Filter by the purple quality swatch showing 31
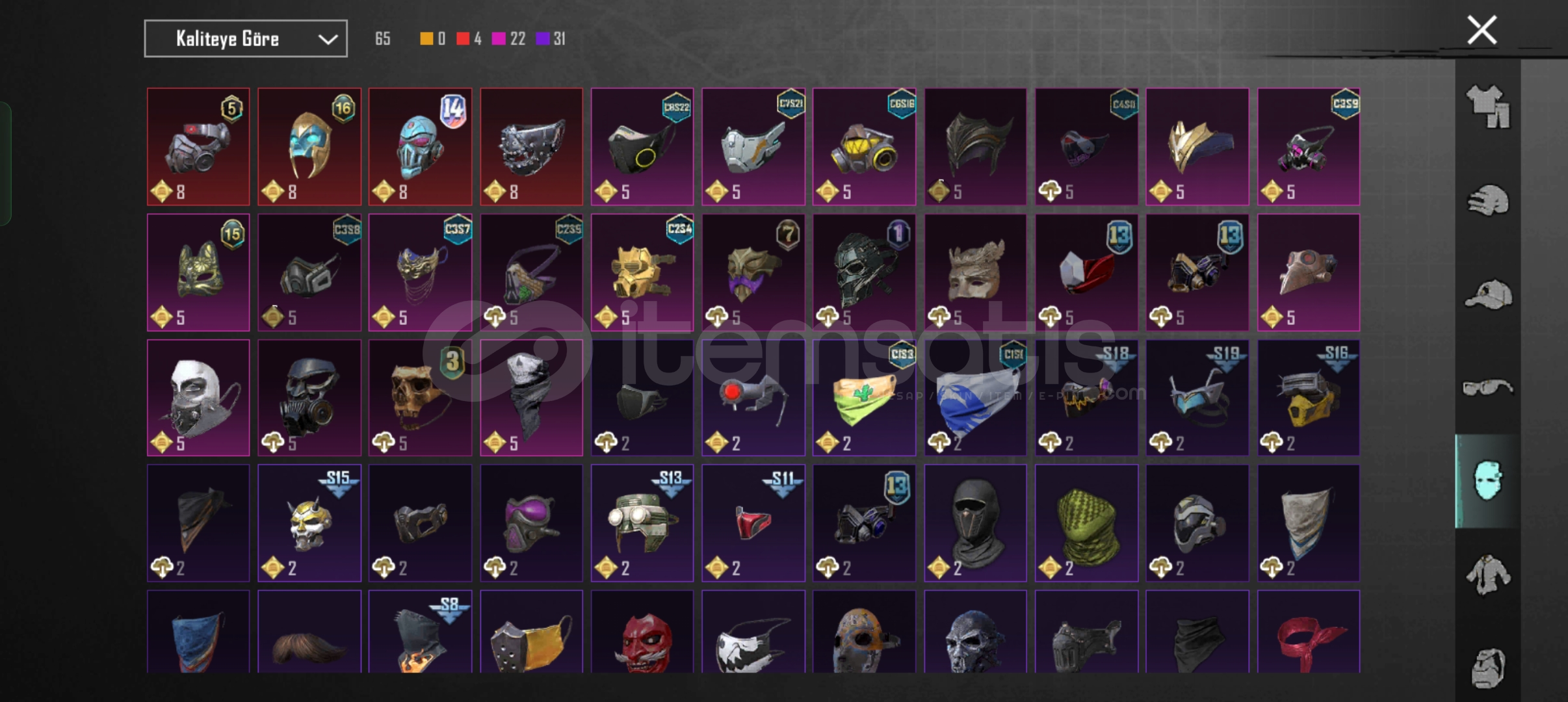Screen dimensions: 1568x702 click(542, 39)
